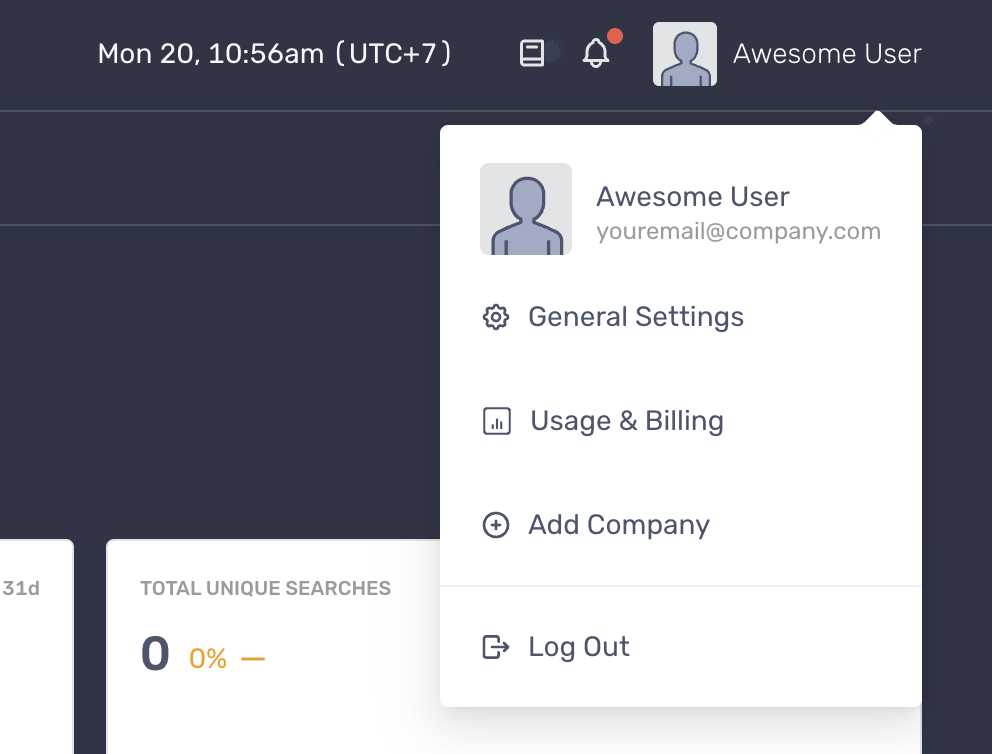Click the large profile avatar in dropdown

coord(526,209)
